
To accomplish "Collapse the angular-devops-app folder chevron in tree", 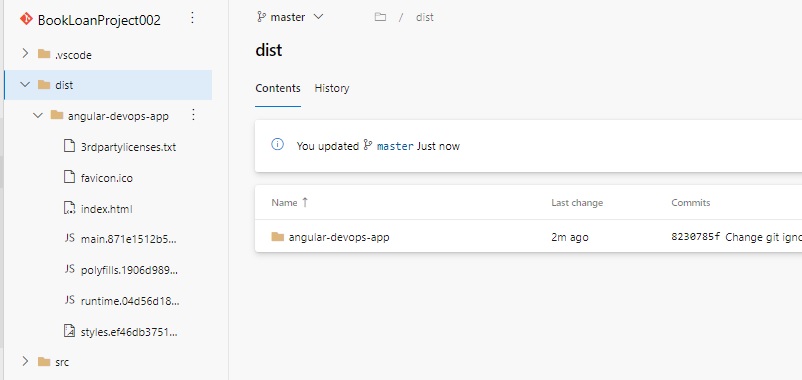I will 38,116.
